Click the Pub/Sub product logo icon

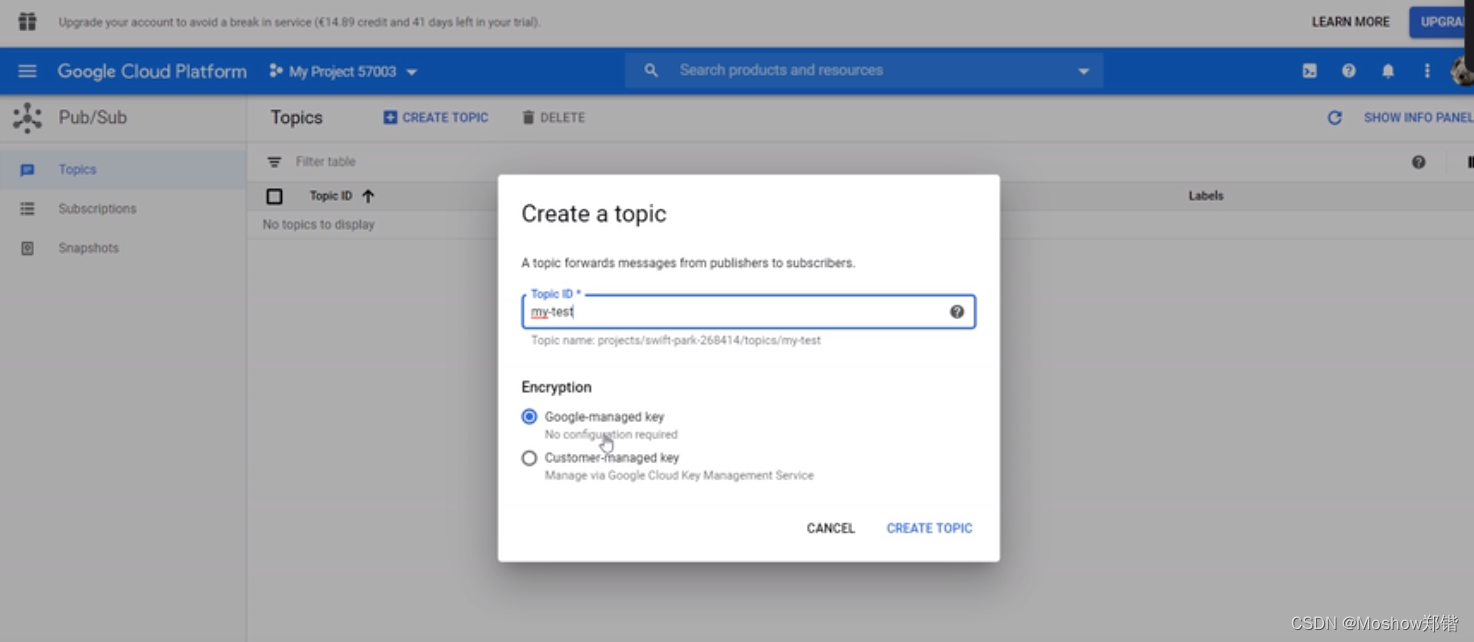pos(27,117)
